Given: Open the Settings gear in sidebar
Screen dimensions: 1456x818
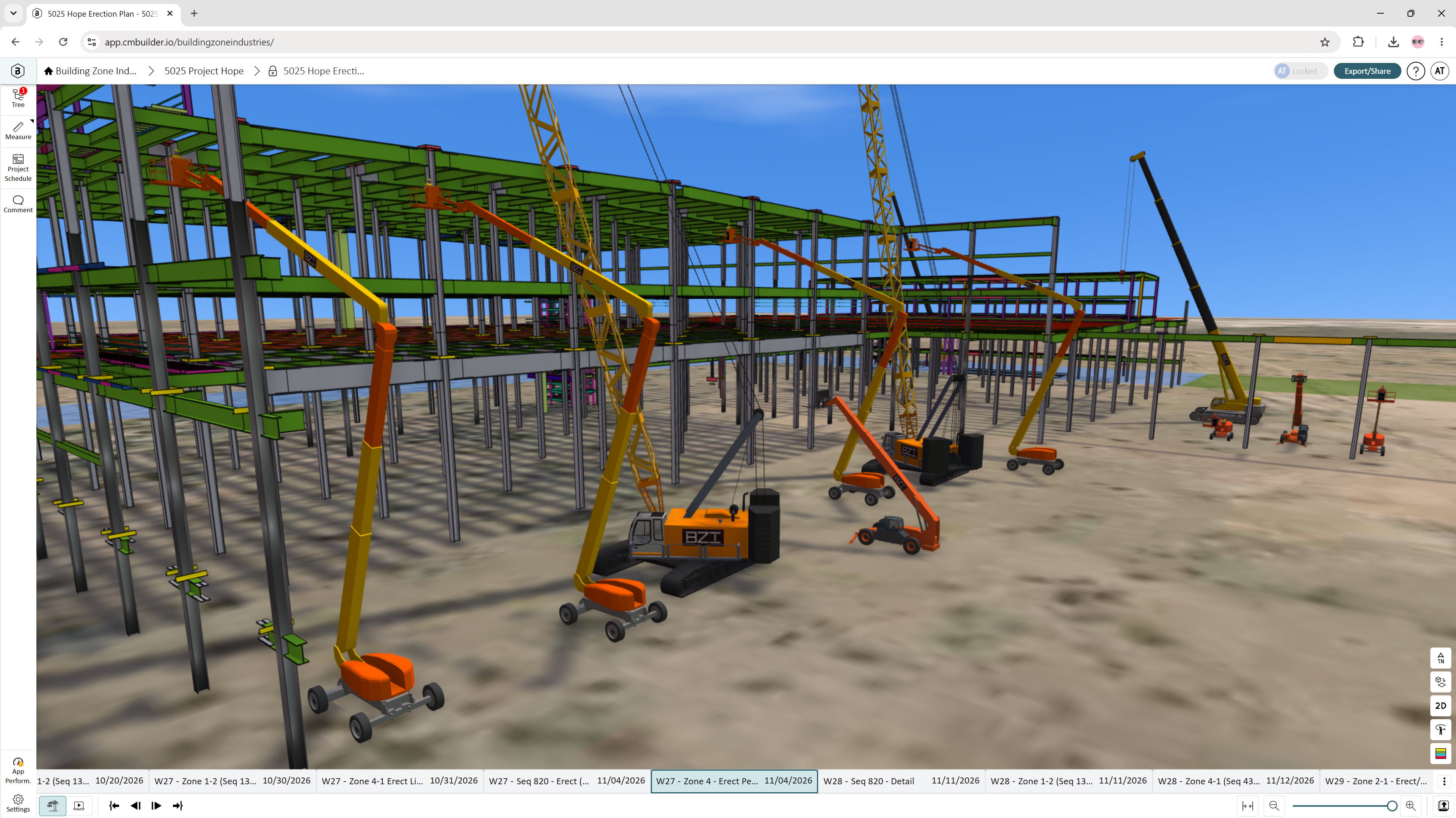Looking at the screenshot, I should (18, 803).
